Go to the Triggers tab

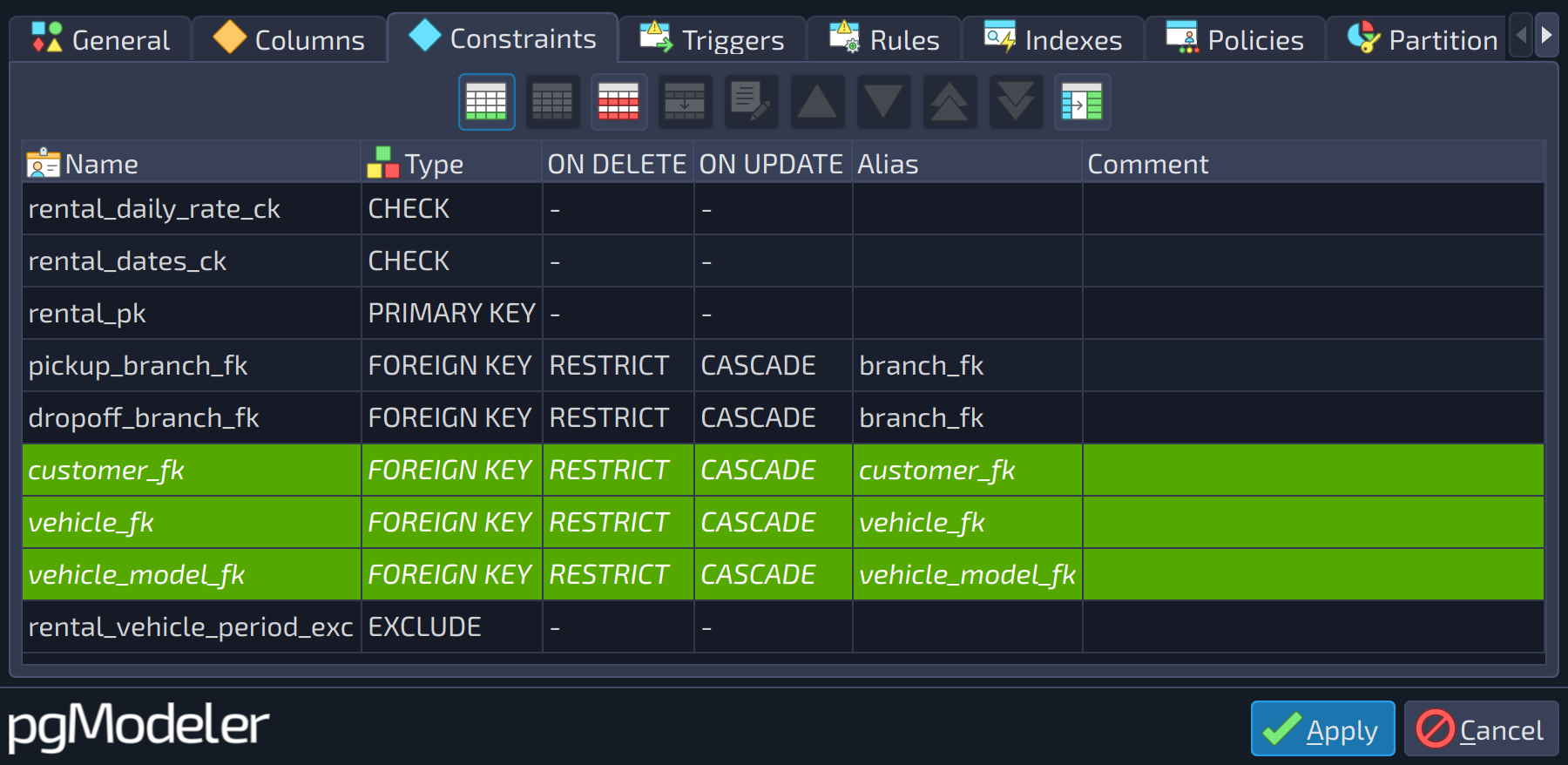(x=712, y=39)
